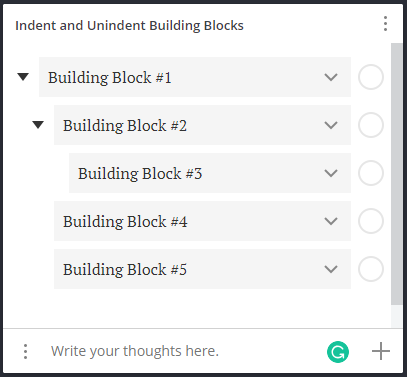This screenshot has width=407, height=377.
Task: Collapse Building Block #1 with its triangle
Action: (23, 77)
